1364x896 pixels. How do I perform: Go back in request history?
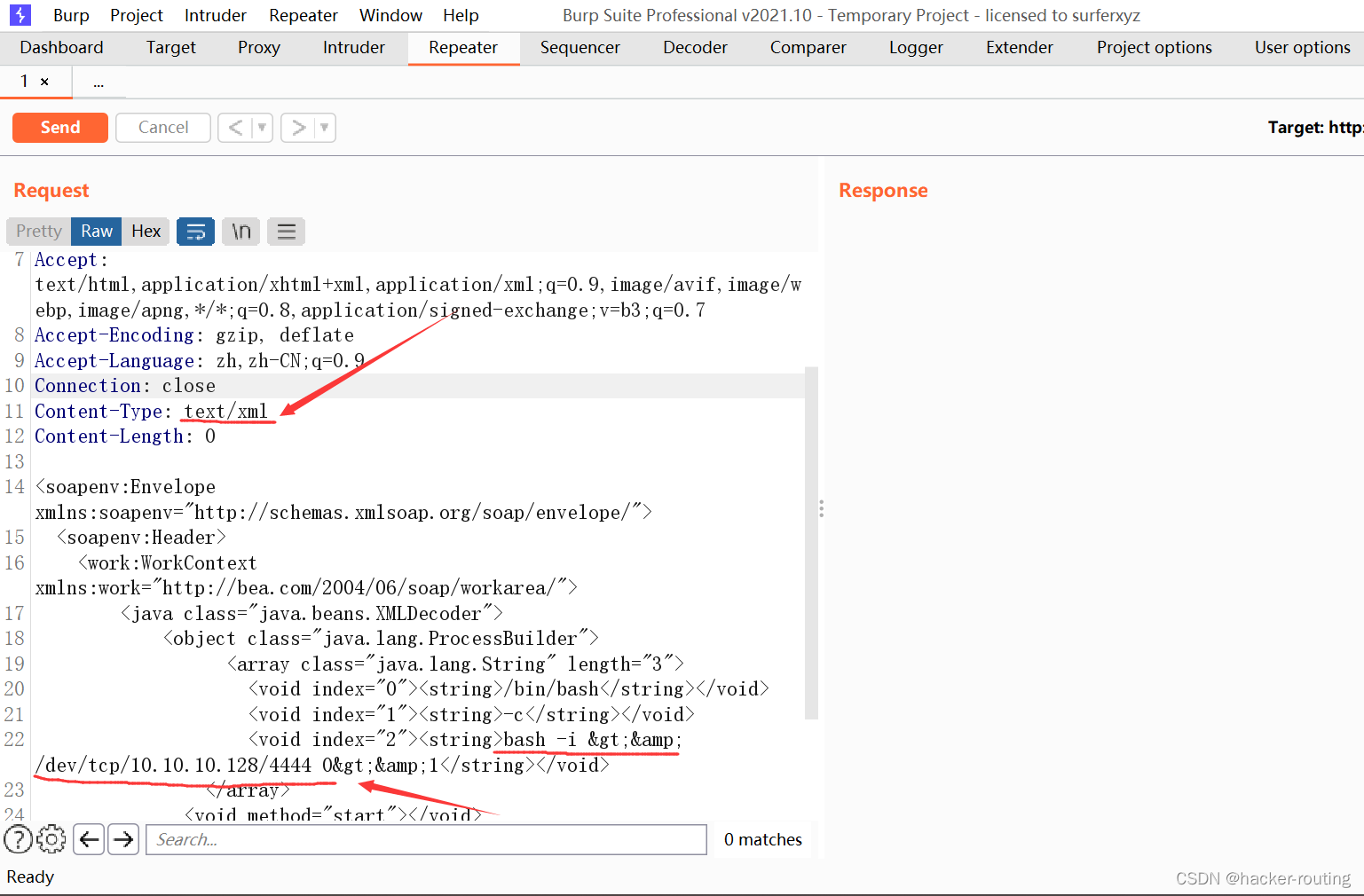click(235, 128)
